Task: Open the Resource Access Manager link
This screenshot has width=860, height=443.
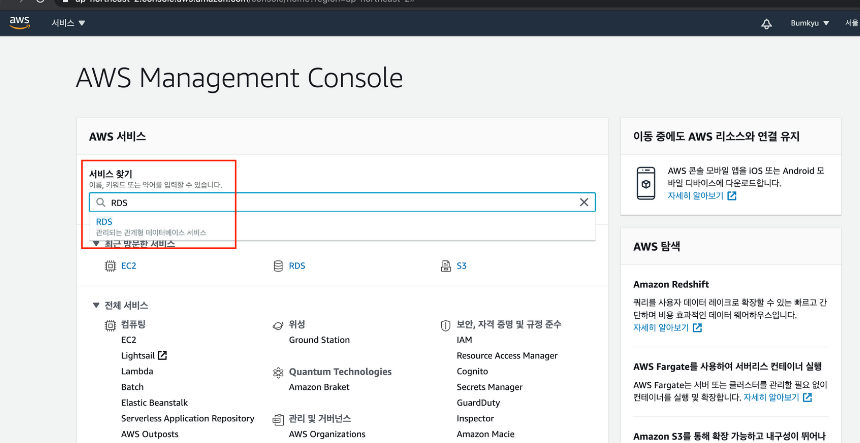Action: pos(507,356)
